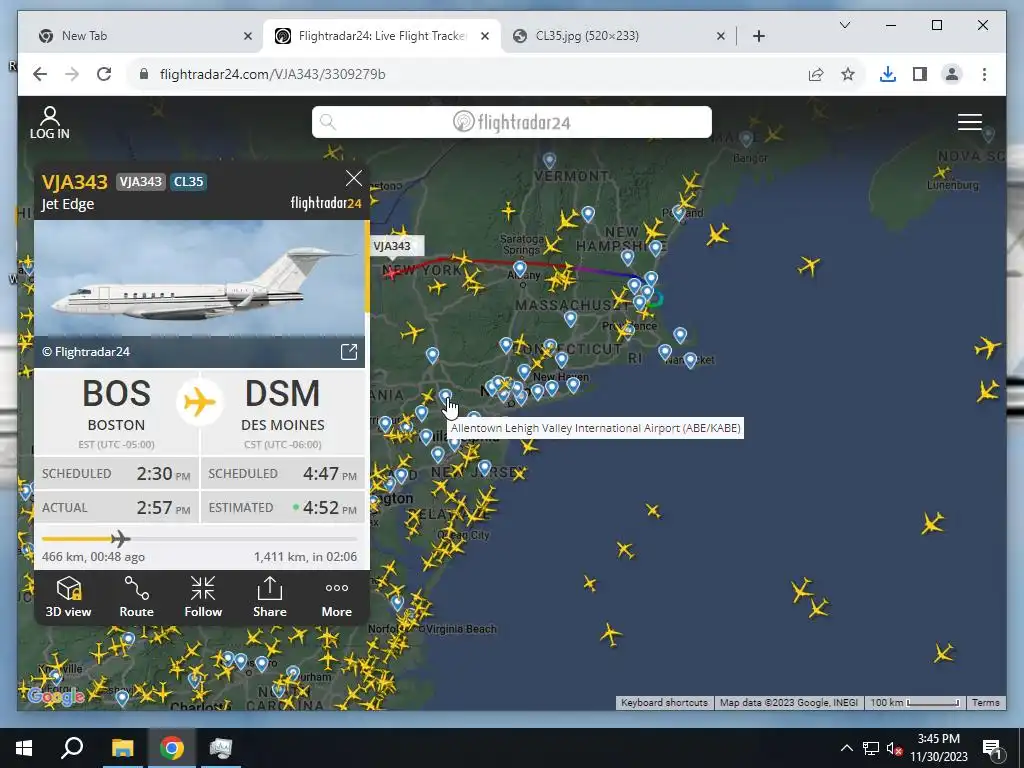Close the CL35.jpg tab
Image resolution: width=1024 pixels, height=768 pixels.
coord(720,36)
